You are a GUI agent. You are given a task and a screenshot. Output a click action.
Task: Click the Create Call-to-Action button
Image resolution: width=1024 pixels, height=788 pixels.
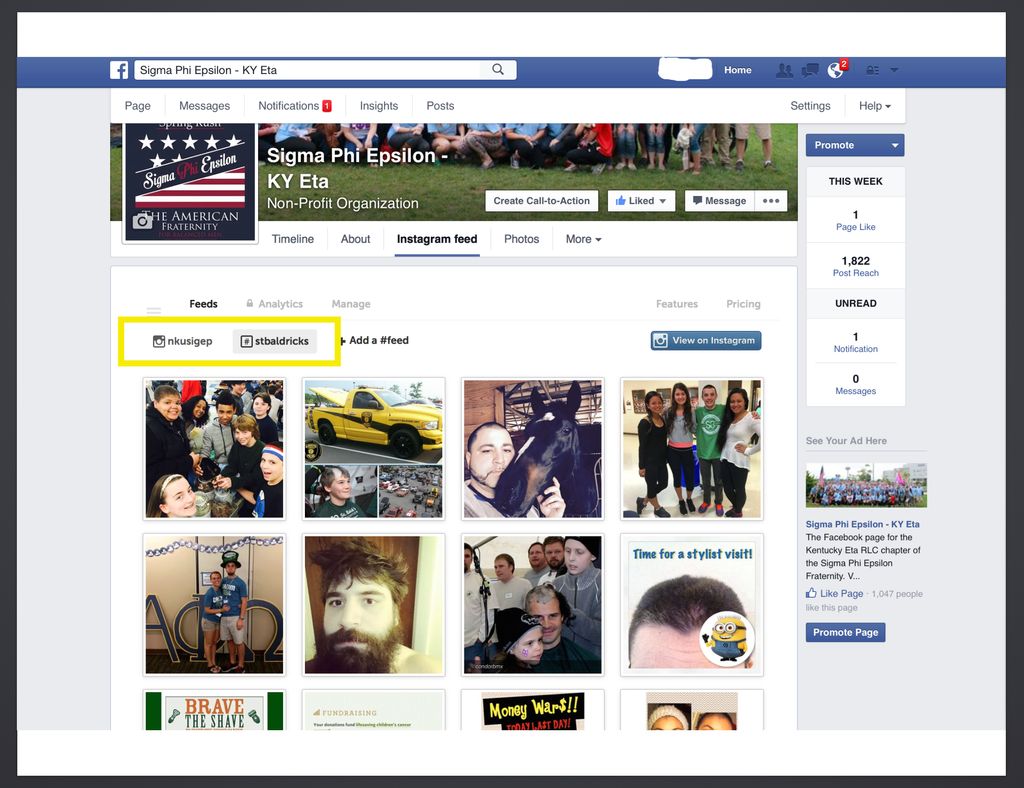click(541, 200)
